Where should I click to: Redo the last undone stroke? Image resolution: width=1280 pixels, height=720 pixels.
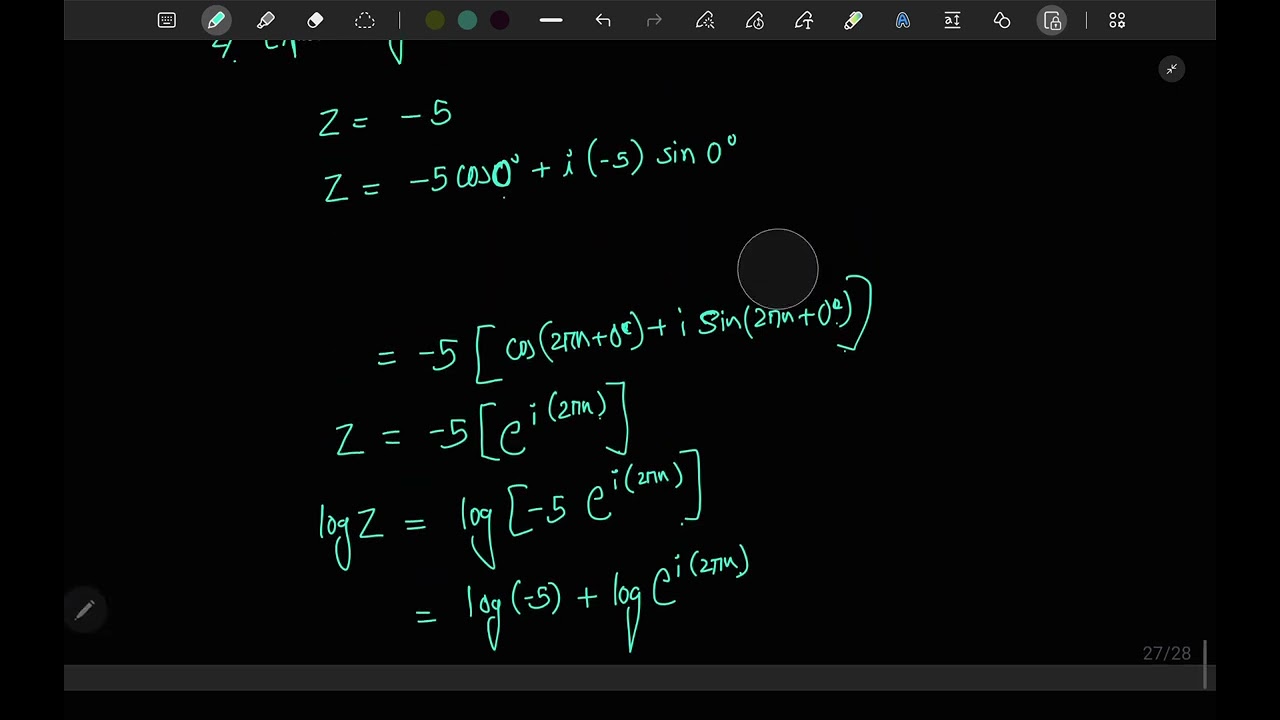654,20
